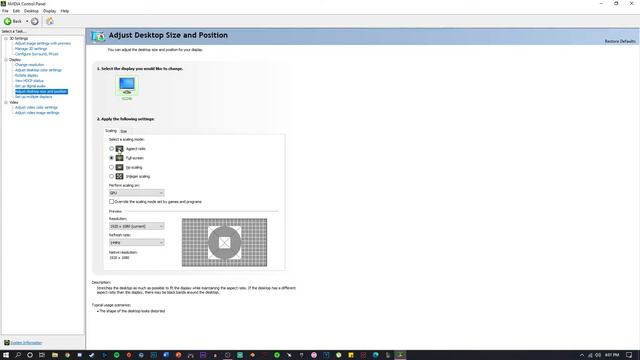
Task: Open the Edit menu
Action: (x=16, y=11)
